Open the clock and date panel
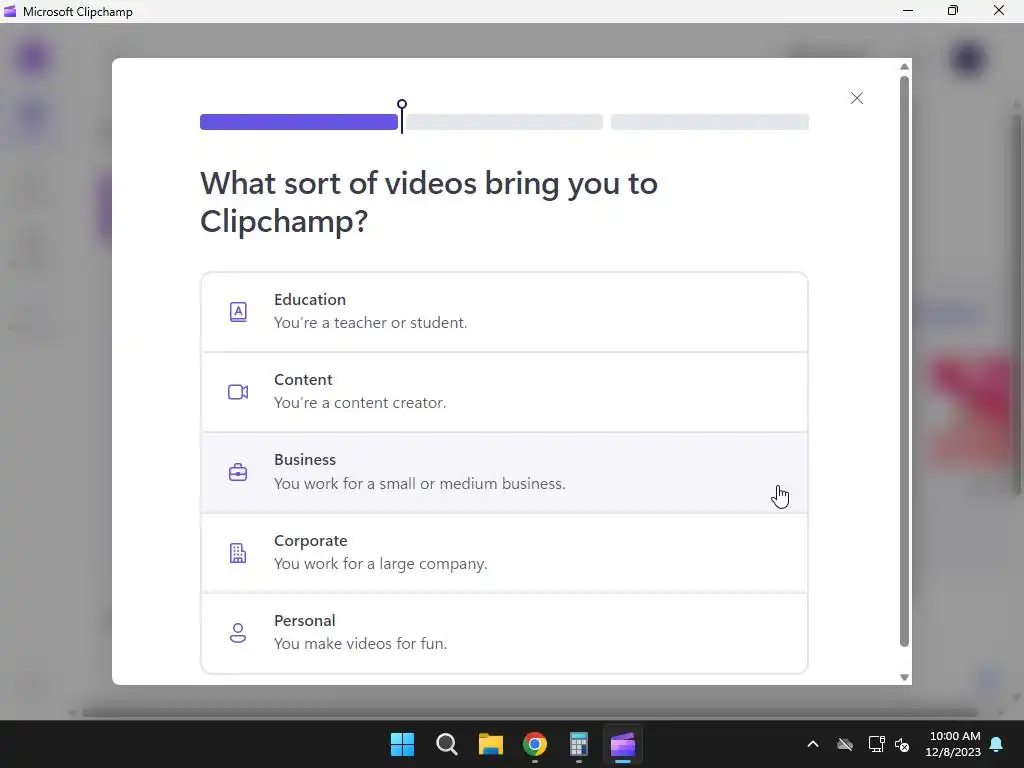 click(953, 744)
